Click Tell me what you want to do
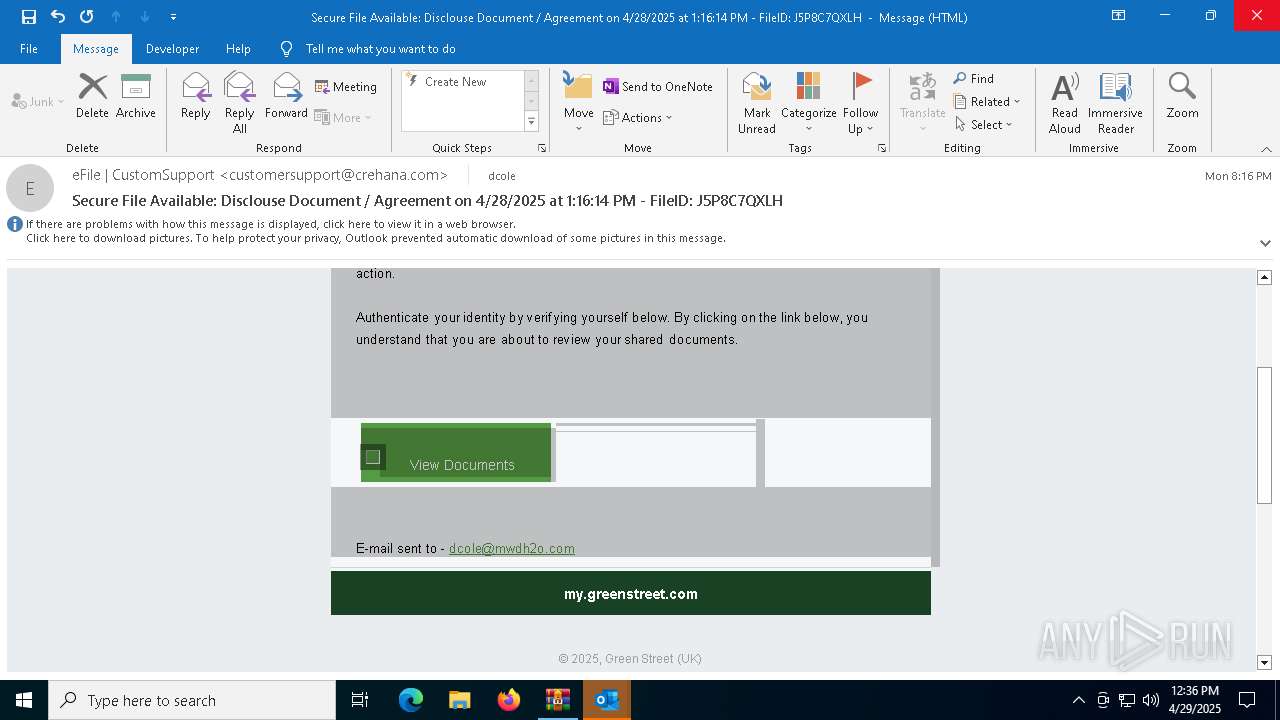Image resolution: width=1280 pixels, height=720 pixels. (380, 49)
